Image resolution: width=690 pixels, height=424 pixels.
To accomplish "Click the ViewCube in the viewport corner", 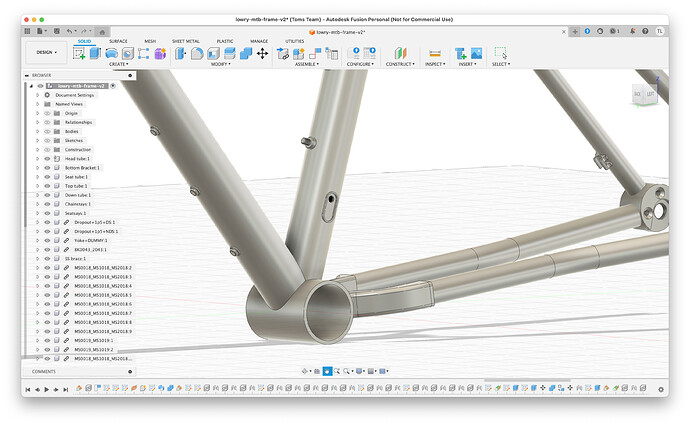I will pos(645,95).
